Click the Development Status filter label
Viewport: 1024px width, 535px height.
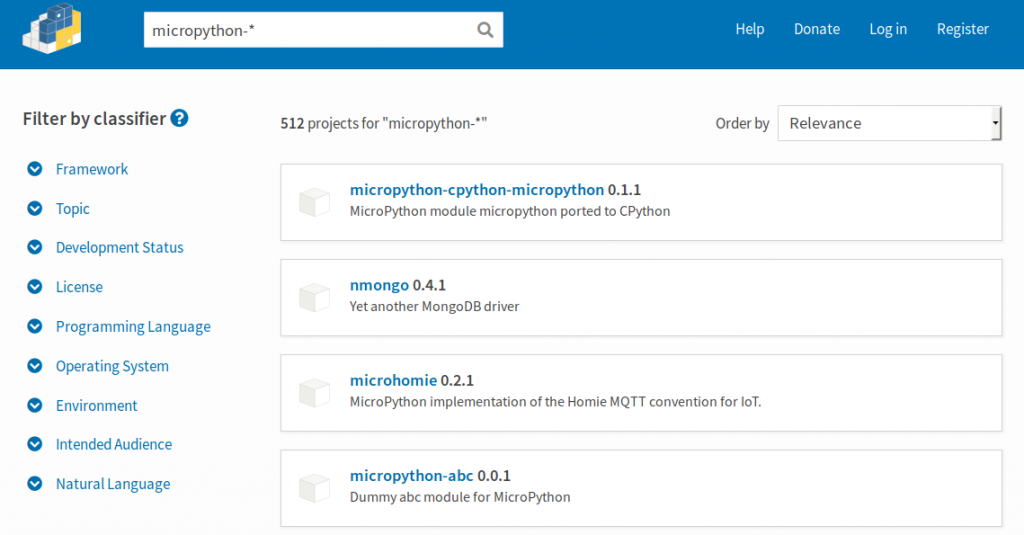tap(120, 248)
